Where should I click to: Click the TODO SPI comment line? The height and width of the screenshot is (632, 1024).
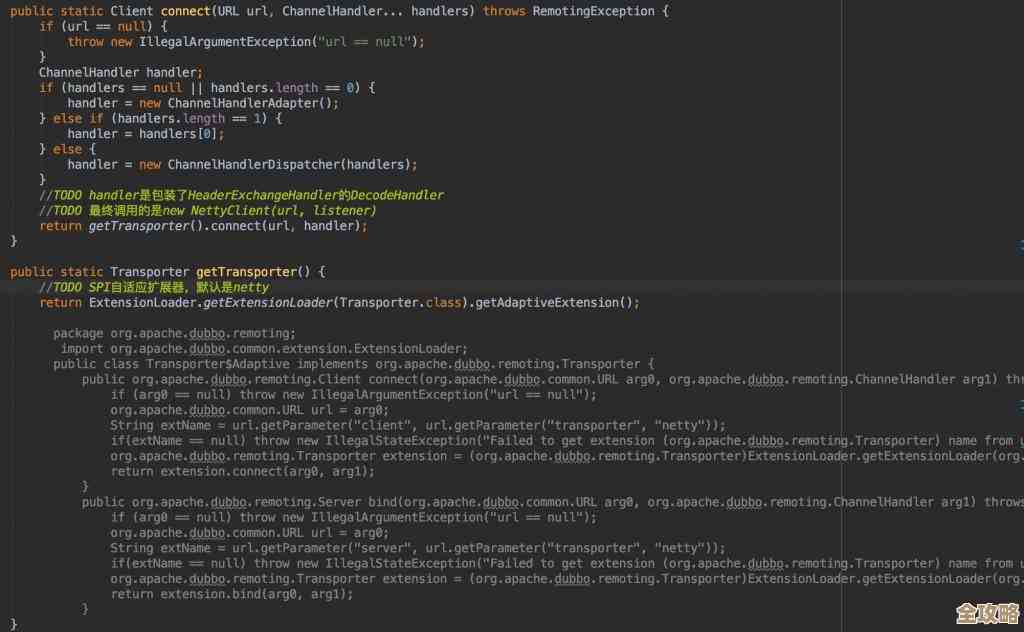coord(154,287)
